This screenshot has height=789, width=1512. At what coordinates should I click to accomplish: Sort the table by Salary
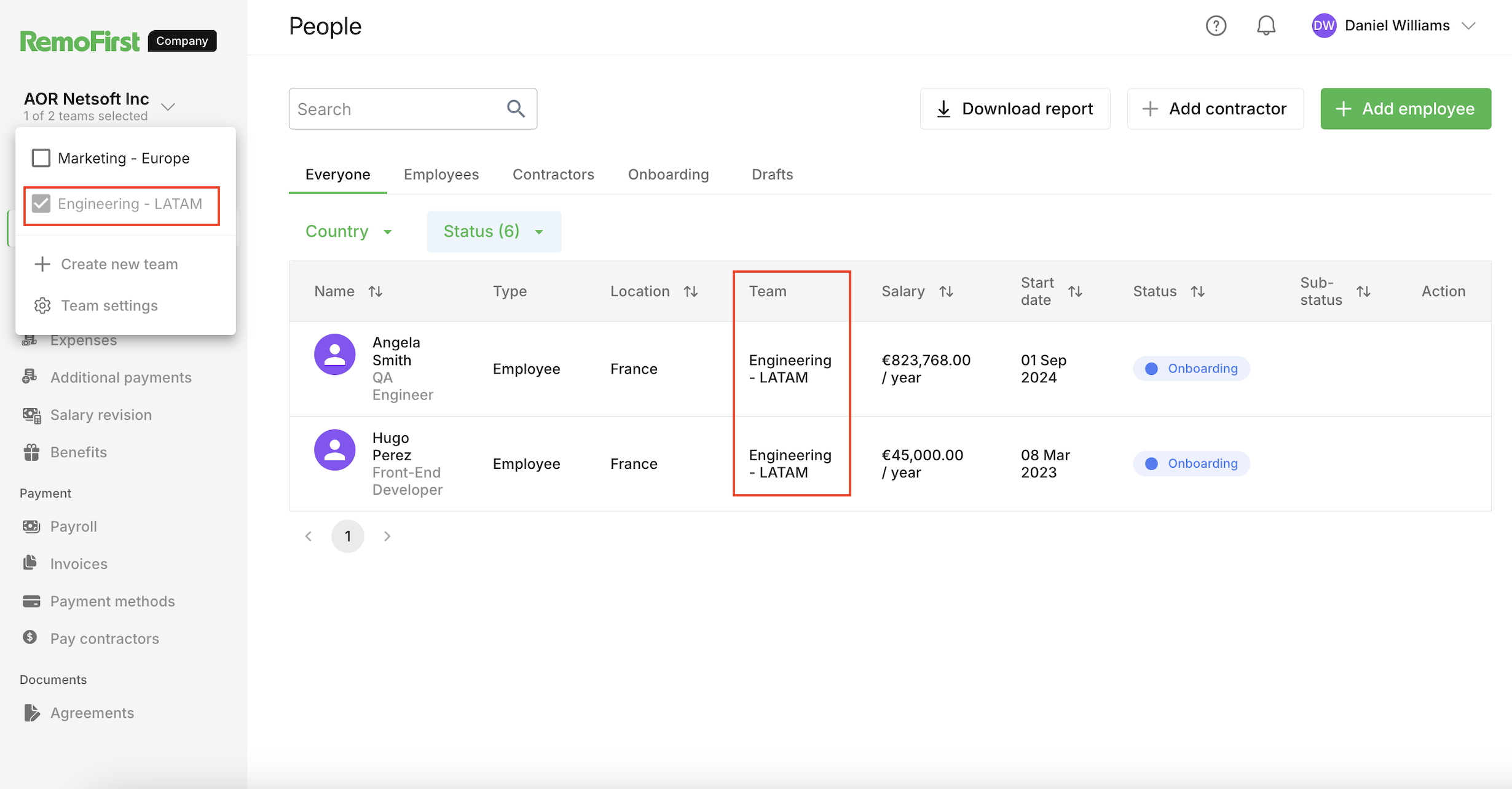947,291
